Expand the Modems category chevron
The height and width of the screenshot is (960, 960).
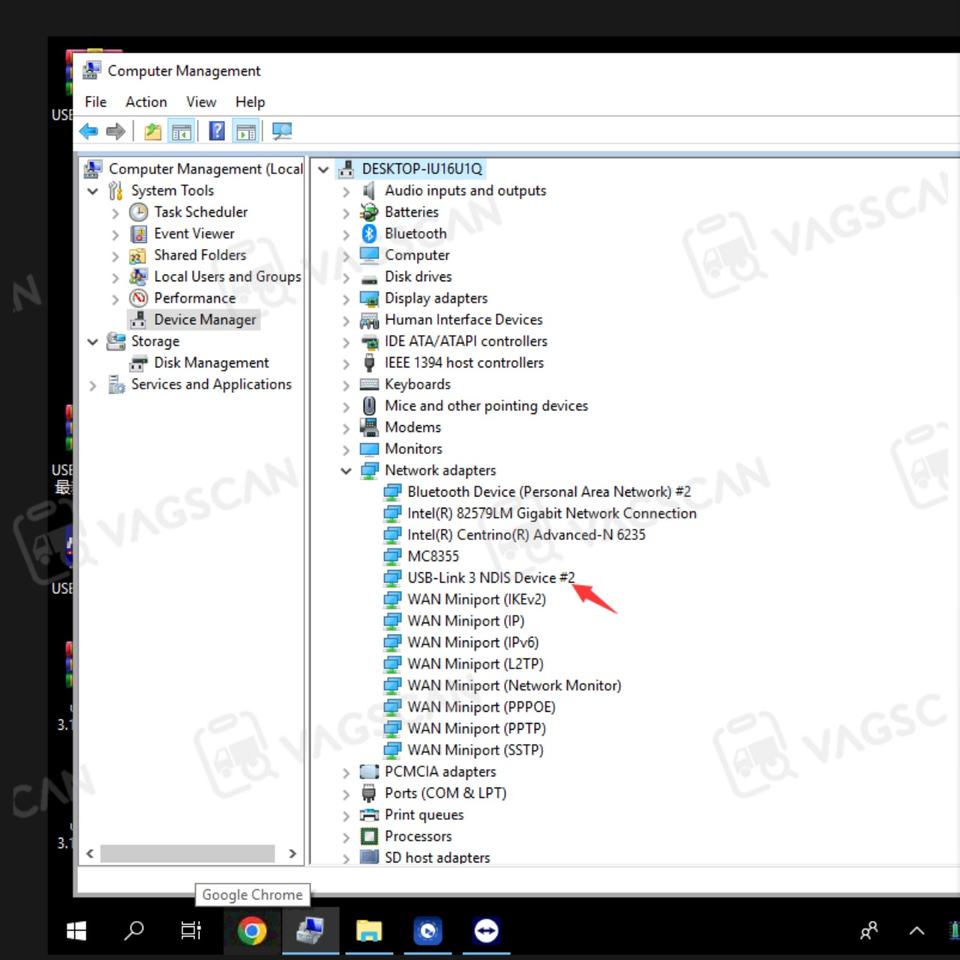[347, 429]
